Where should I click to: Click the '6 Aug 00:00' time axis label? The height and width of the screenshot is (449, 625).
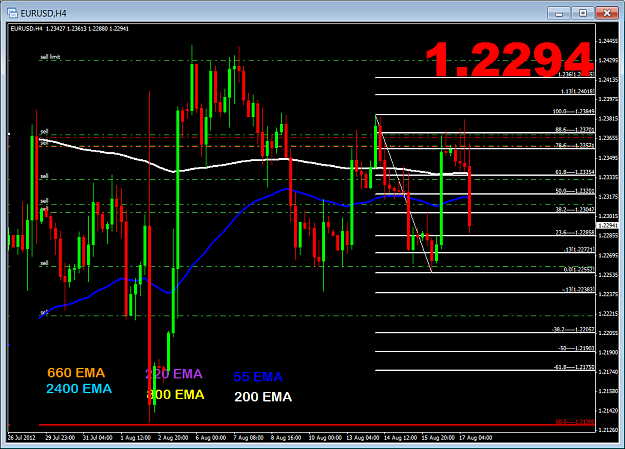(x=211, y=438)
